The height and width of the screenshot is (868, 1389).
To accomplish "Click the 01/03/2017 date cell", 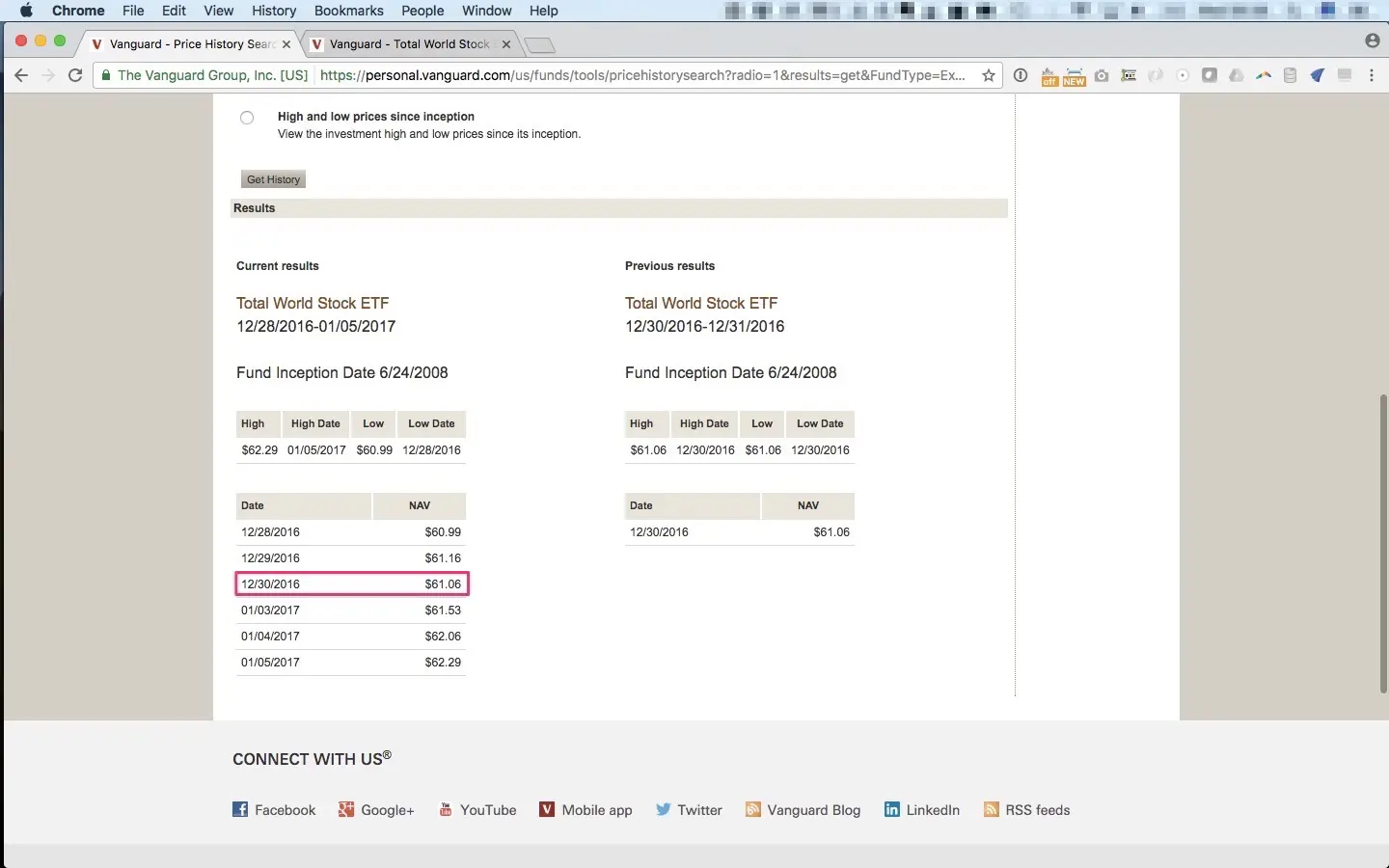I will [x=271, y=610].
